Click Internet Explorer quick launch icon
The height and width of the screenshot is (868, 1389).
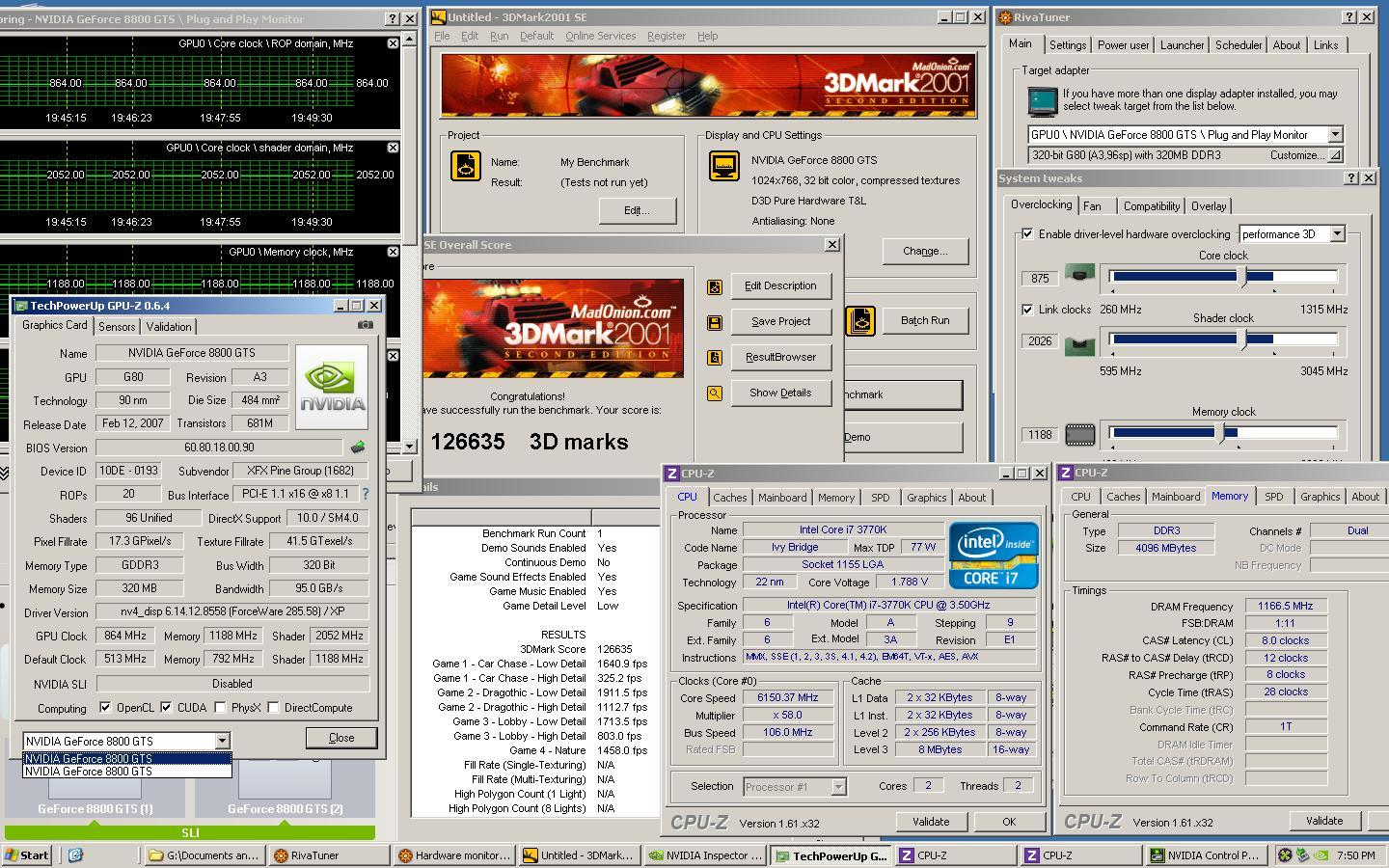coord(75,854)
